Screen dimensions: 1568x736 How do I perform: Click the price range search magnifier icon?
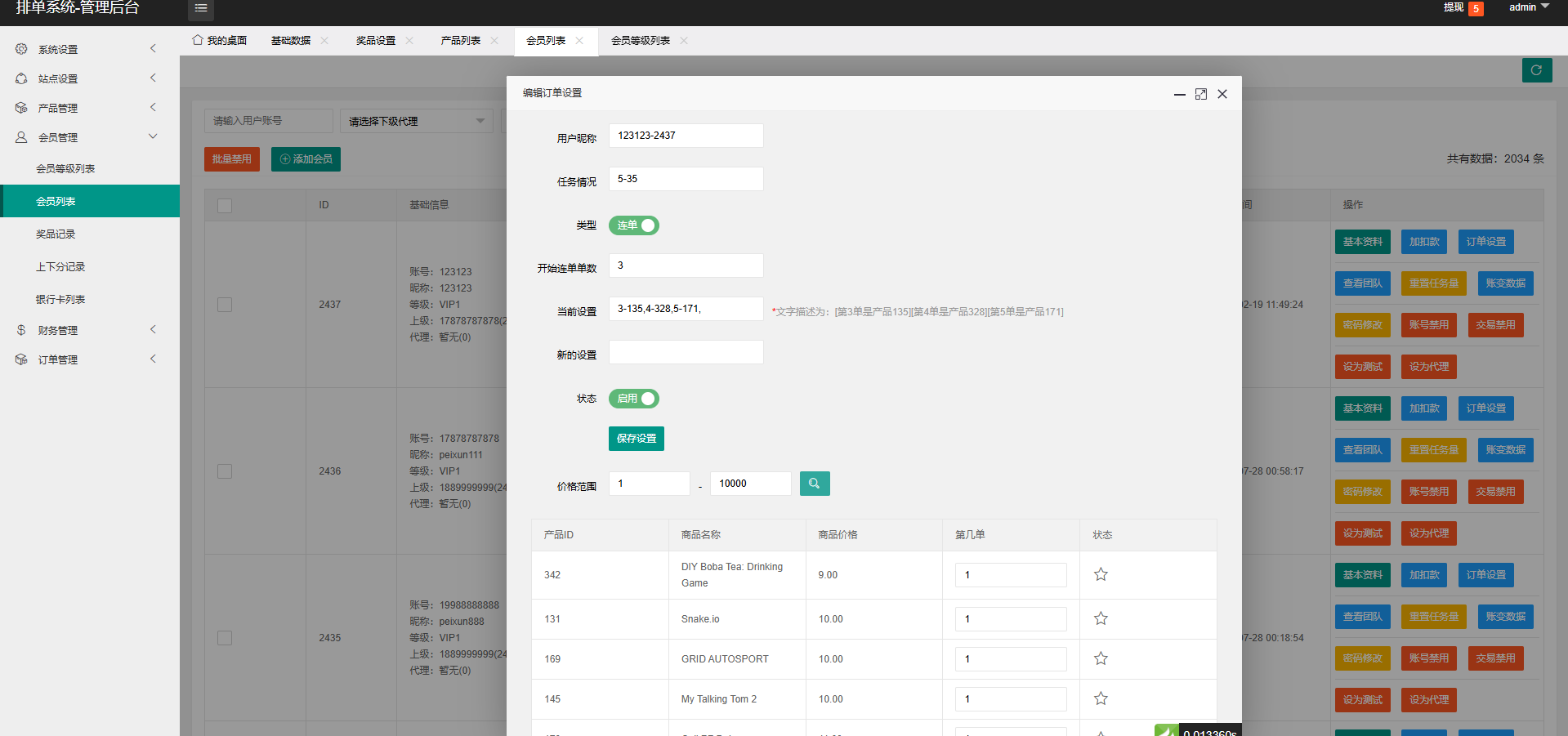click(814, 484)
